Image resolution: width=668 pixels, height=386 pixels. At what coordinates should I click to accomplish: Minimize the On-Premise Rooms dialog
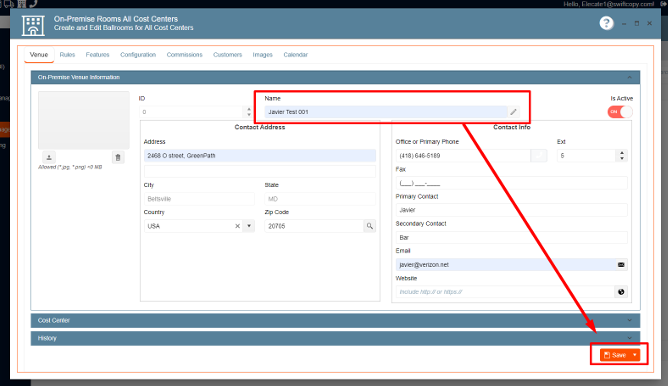click(624, 23)
